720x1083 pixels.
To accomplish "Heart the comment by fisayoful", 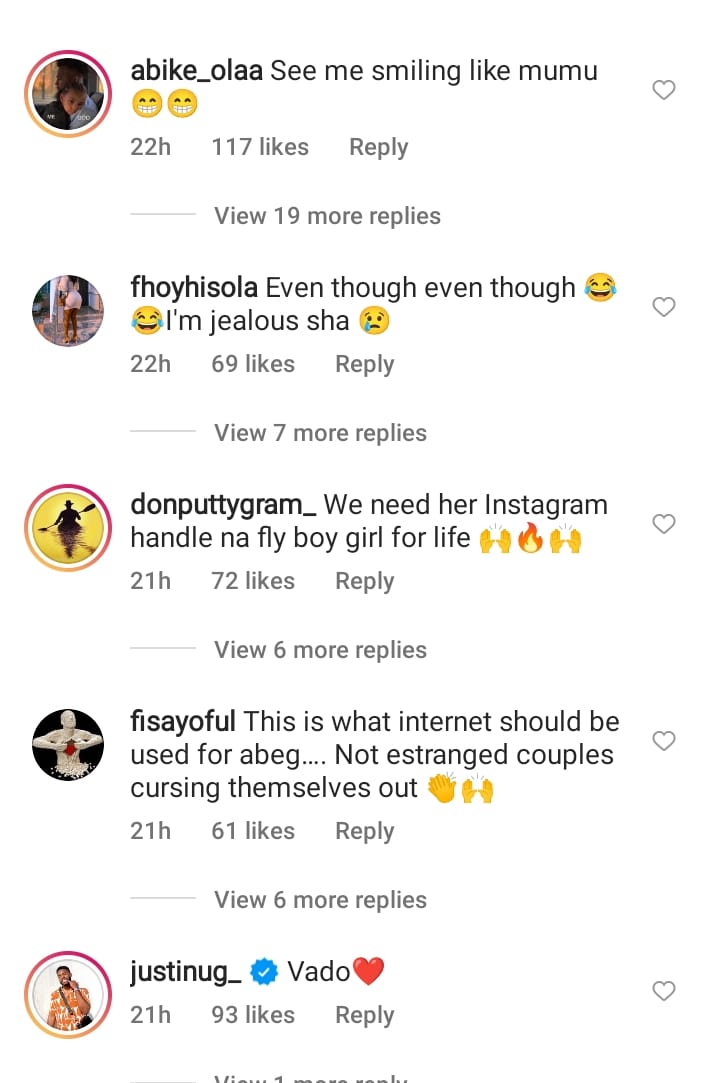I will coord(664,741).
